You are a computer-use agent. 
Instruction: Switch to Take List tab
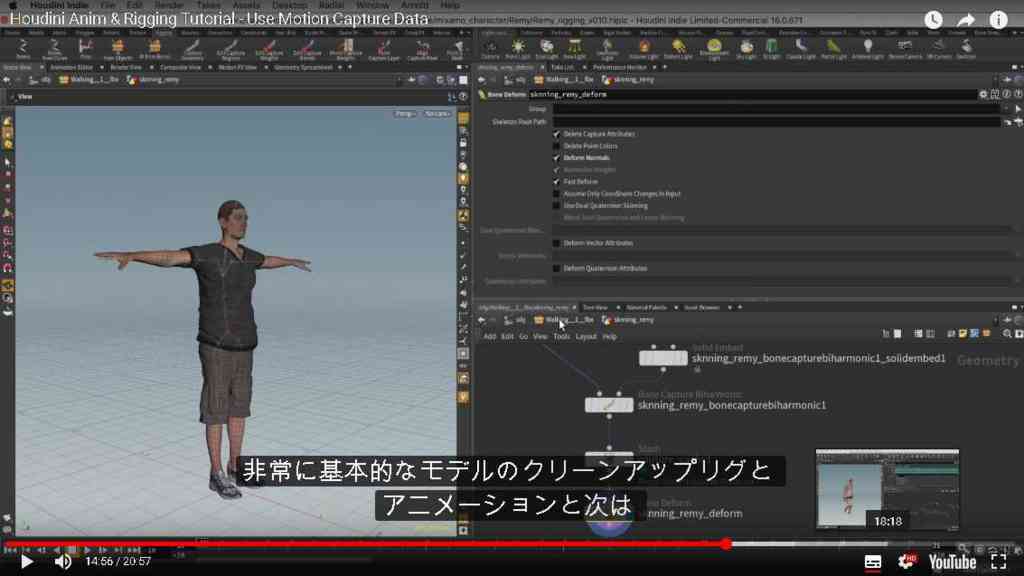coord(562,67)
